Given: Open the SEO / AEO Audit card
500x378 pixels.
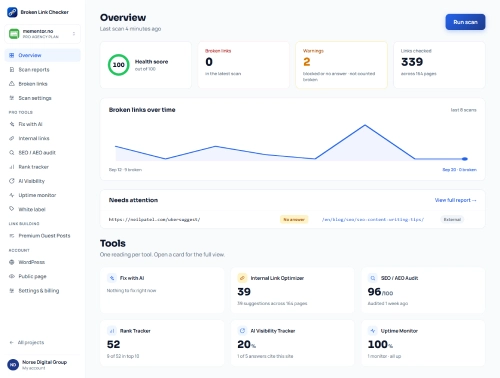Looking at the screenshot, I should pyautogui.click(x=423, y=290).
